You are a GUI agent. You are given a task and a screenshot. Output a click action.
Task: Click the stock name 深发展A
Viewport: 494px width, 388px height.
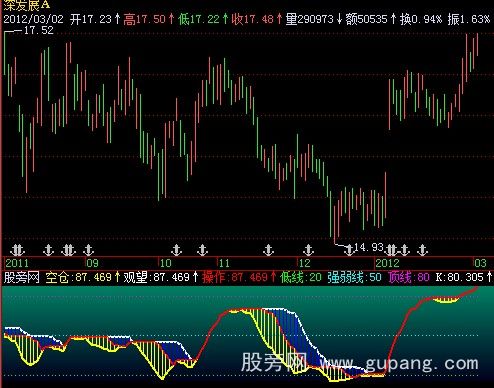pos(27,4)
